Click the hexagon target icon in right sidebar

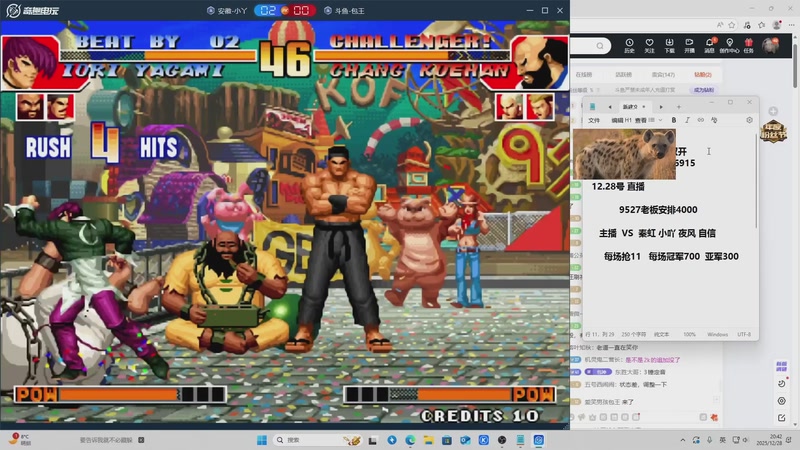(782, 401)
